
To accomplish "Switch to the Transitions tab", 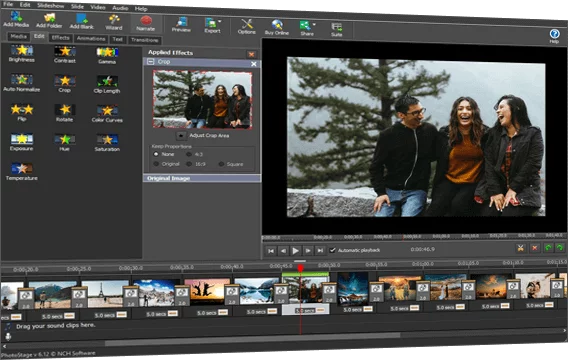I will click(x=145, y=40).
